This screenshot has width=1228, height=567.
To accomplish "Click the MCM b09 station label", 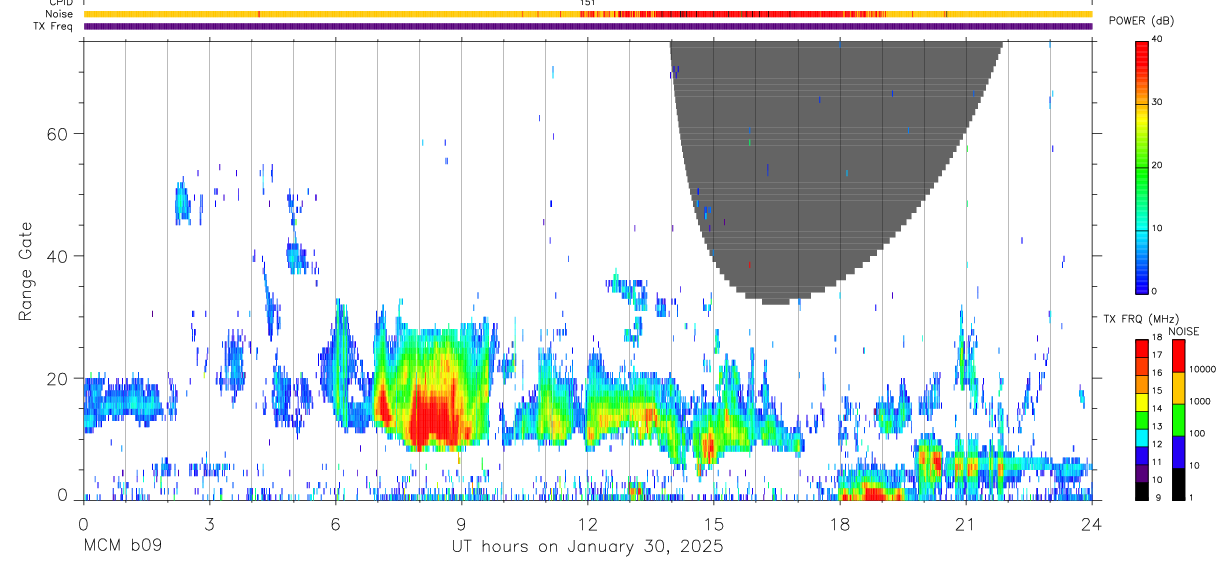I will tap(122, 547).
